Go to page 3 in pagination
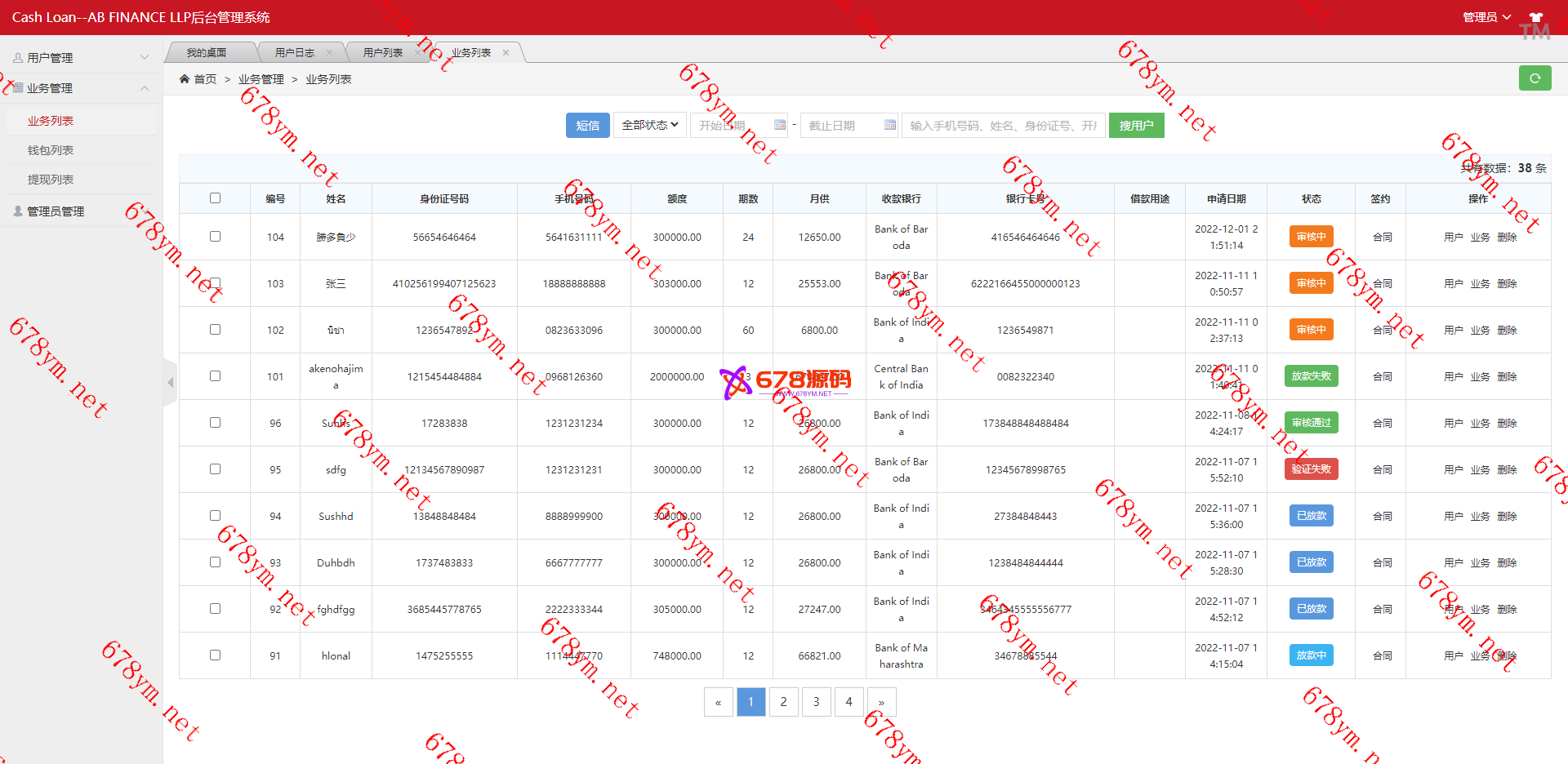 816,702
